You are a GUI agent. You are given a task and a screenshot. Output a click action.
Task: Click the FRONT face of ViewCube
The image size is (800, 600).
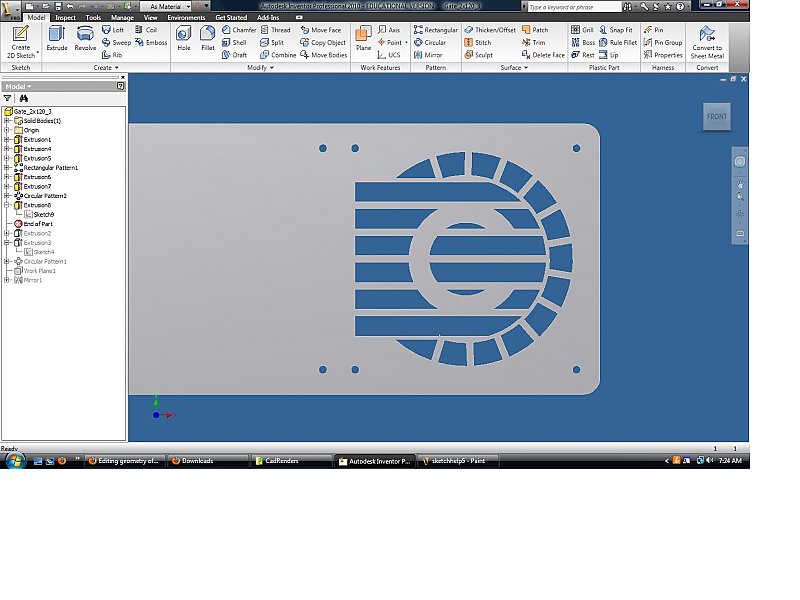(x=716, y=116)
